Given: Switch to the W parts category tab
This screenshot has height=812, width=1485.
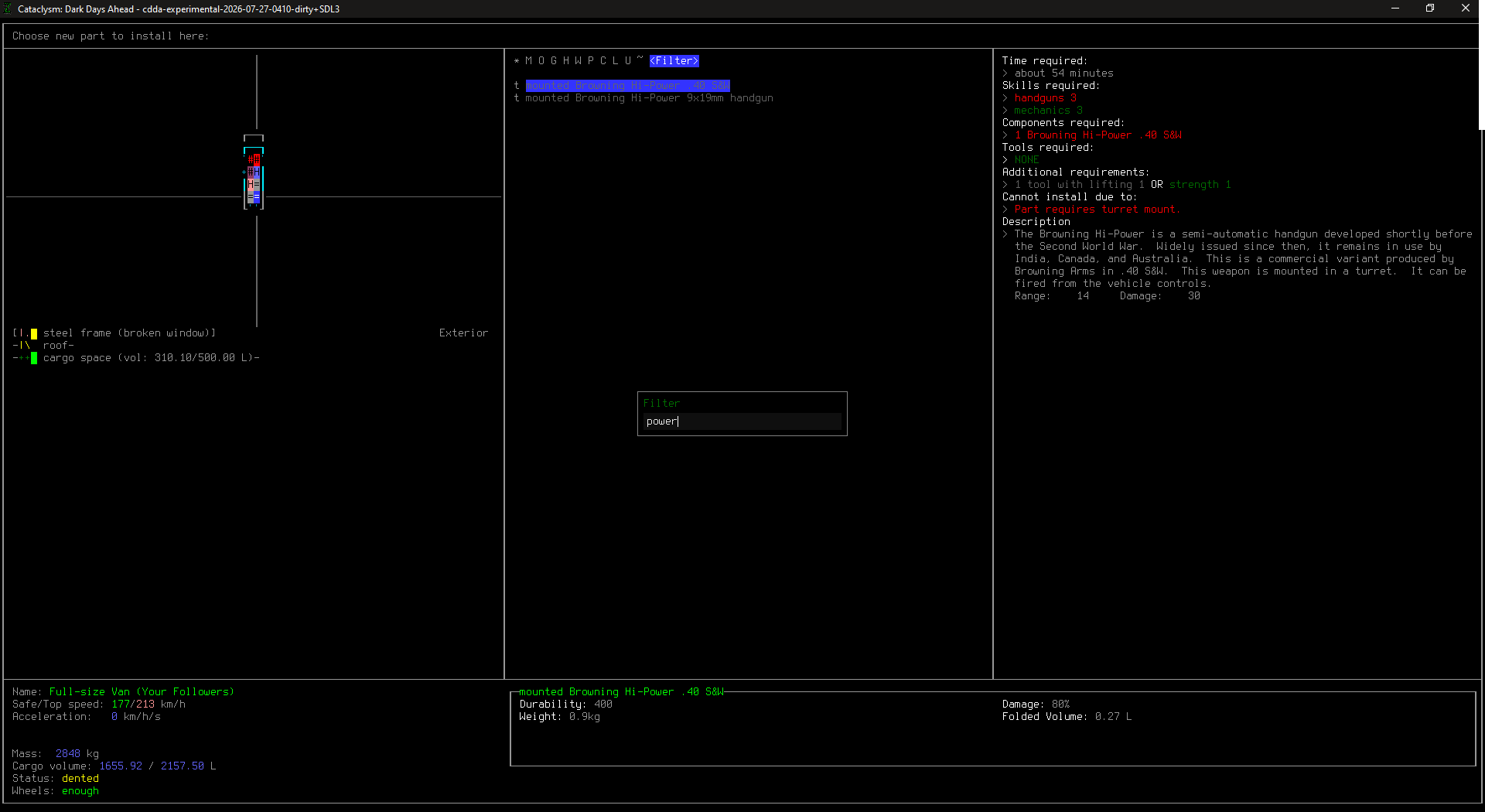Looking at the screenshot, I should (x=579, y=61).
